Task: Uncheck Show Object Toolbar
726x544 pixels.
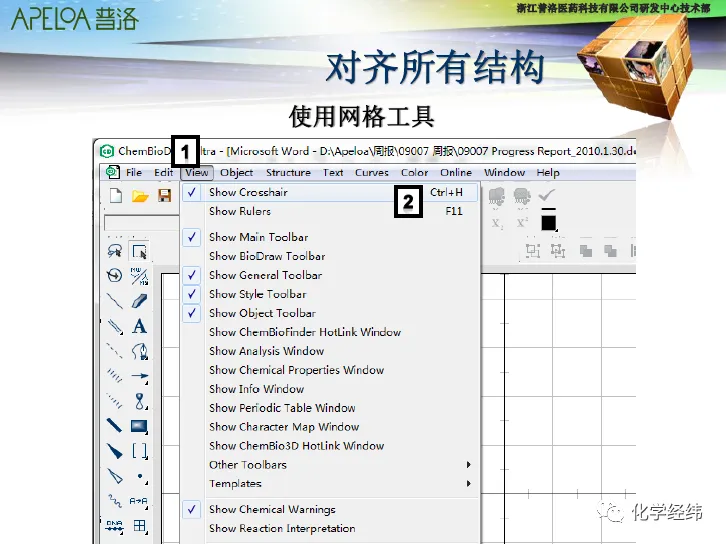Action: coord(329,313)
